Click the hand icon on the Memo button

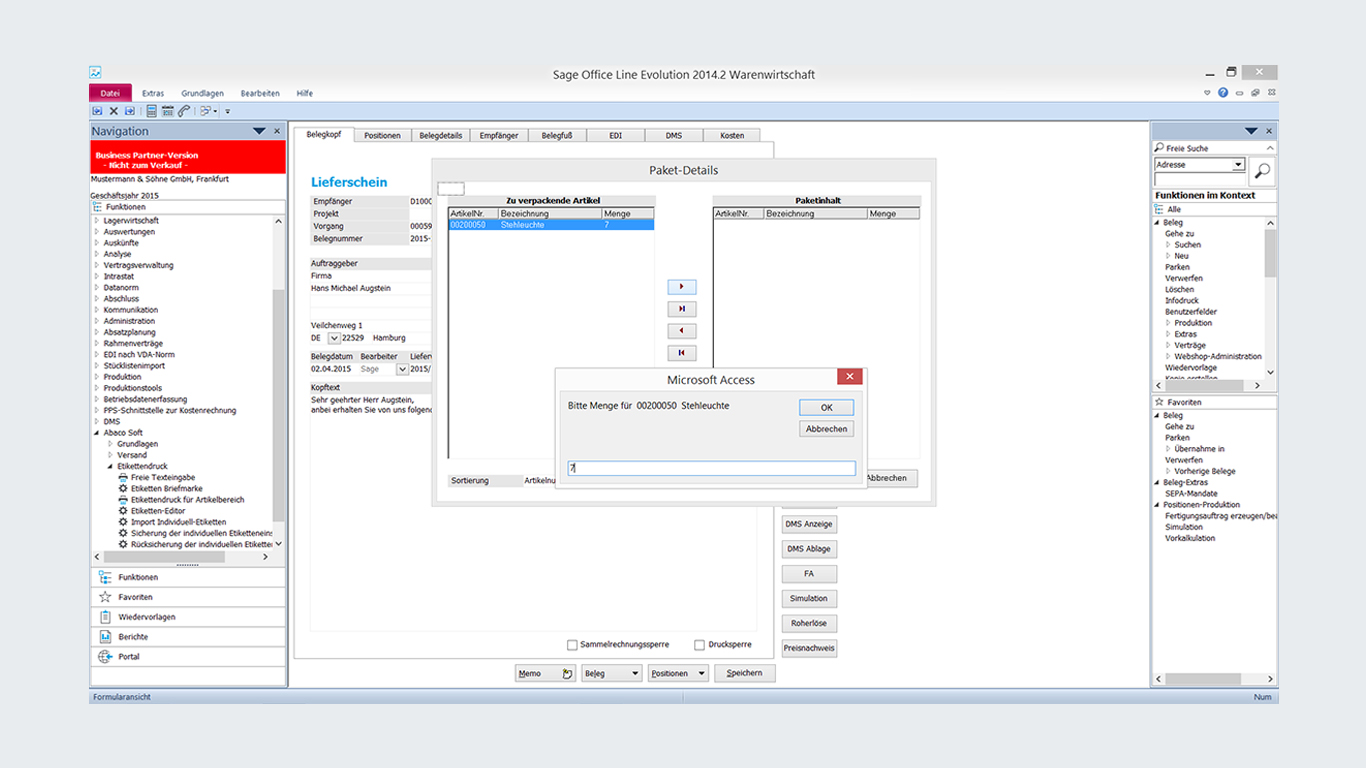pyautogui.click(x=567, y=674)
